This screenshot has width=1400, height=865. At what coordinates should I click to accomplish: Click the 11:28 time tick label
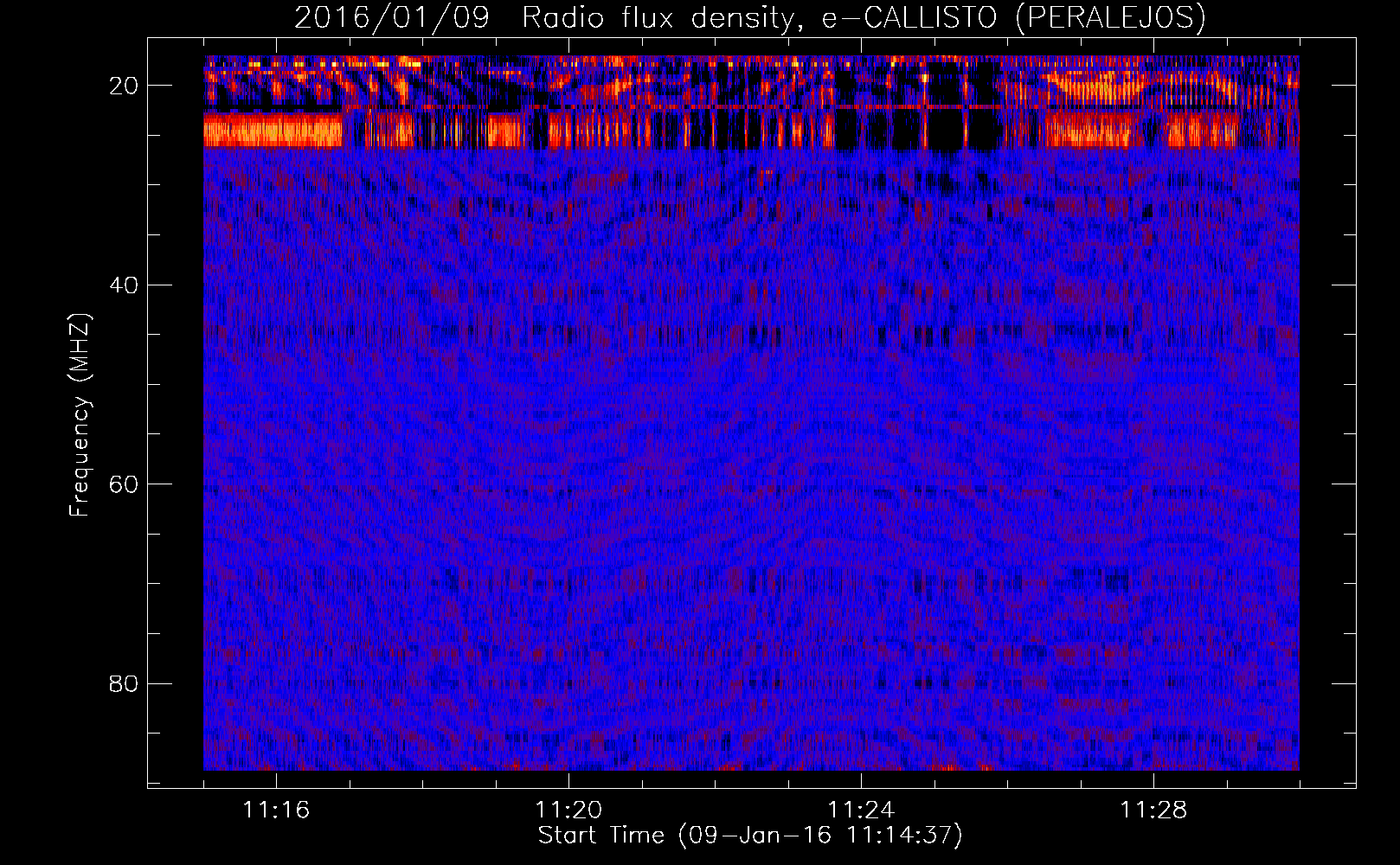[1153, 811]
